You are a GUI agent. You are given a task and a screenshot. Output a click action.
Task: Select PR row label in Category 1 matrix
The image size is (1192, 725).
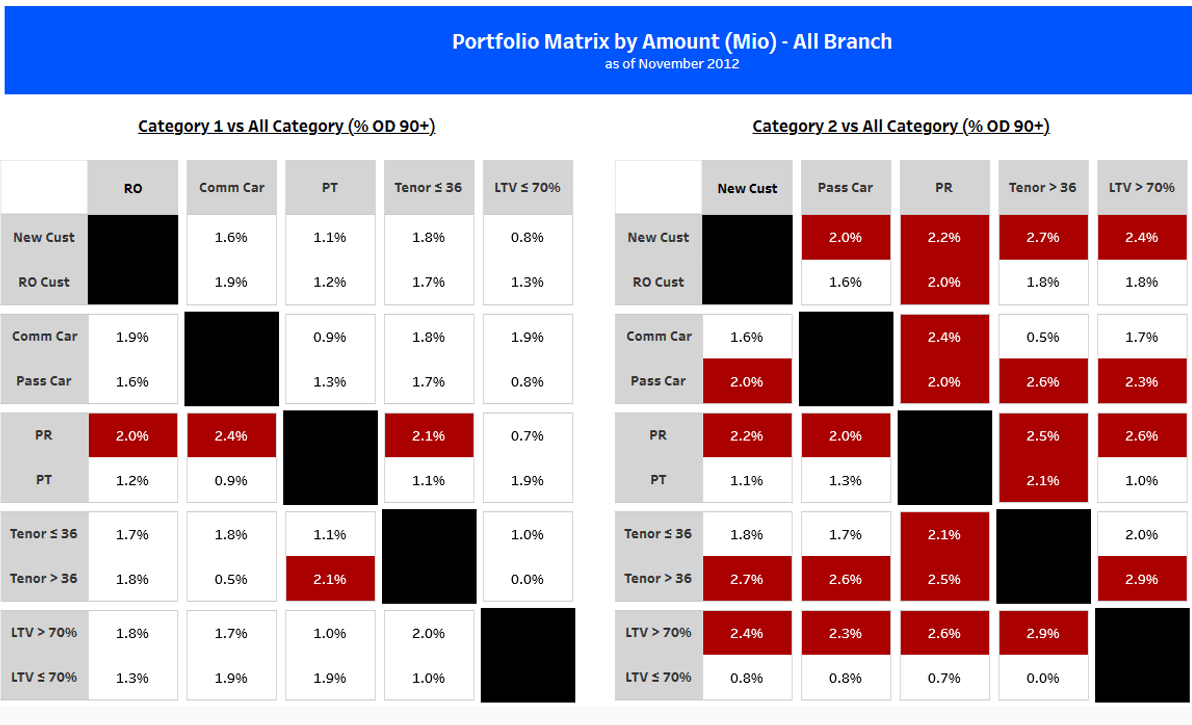coord(44,435)
